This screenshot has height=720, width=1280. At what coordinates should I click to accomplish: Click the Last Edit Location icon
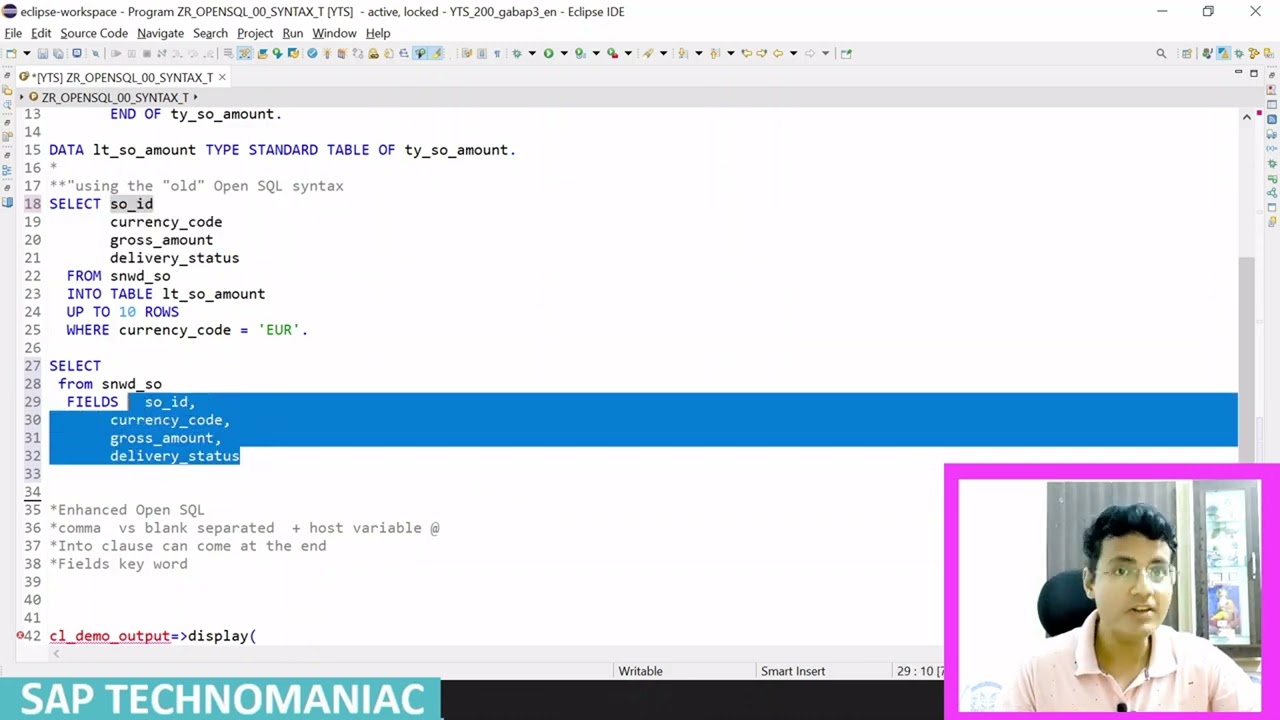[x=746, y=53]
